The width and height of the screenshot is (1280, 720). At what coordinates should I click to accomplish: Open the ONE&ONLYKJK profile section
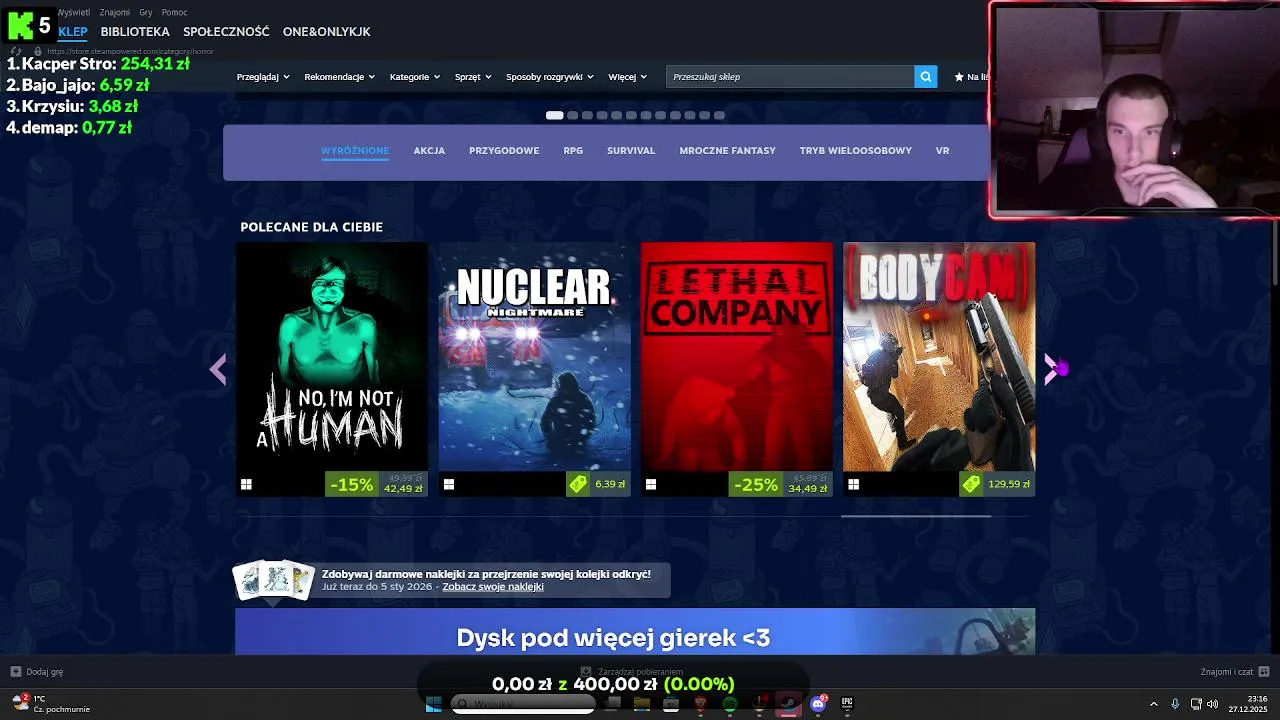tap(326, 32)
